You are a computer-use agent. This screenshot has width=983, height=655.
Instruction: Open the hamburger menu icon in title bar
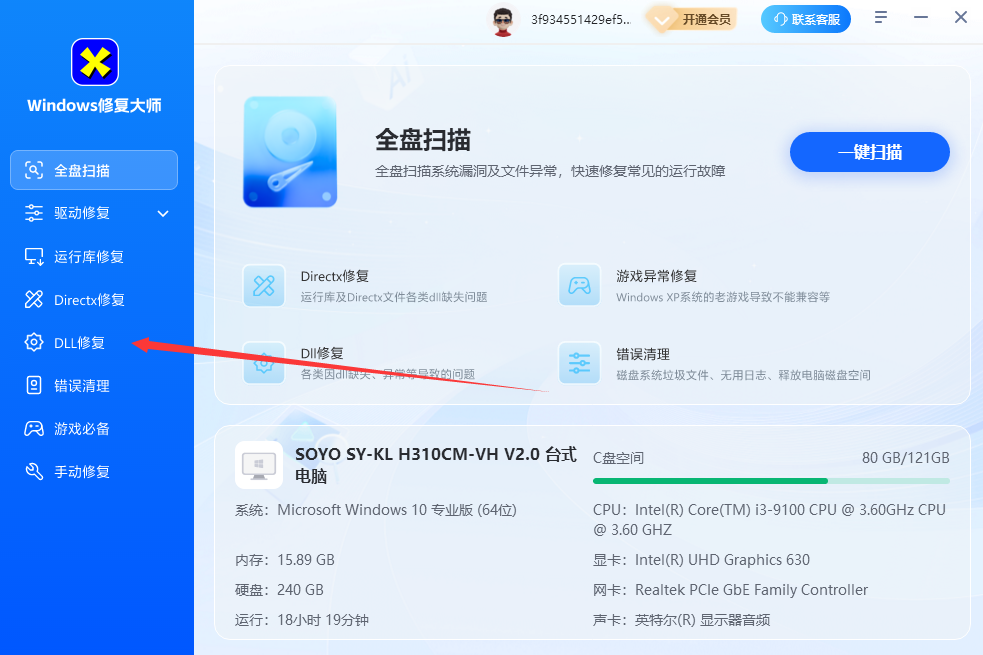tap(881, 18)
